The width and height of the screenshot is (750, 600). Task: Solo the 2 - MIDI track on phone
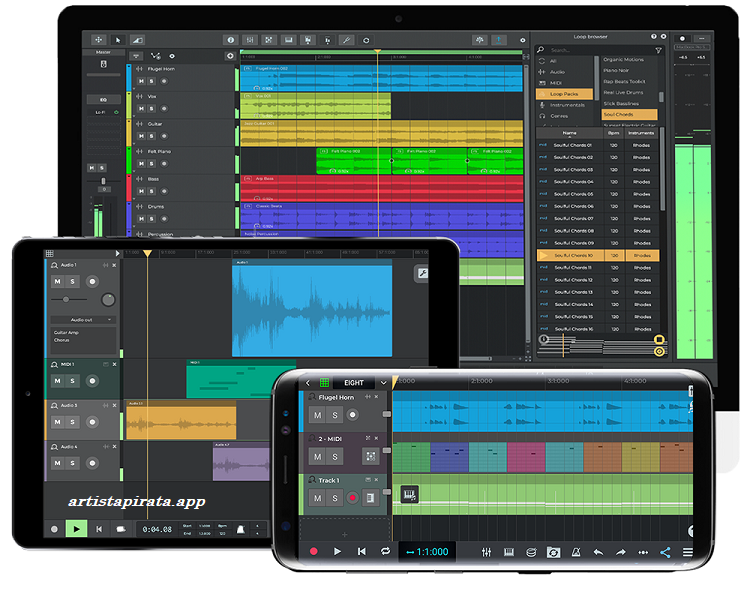point(335,456)
